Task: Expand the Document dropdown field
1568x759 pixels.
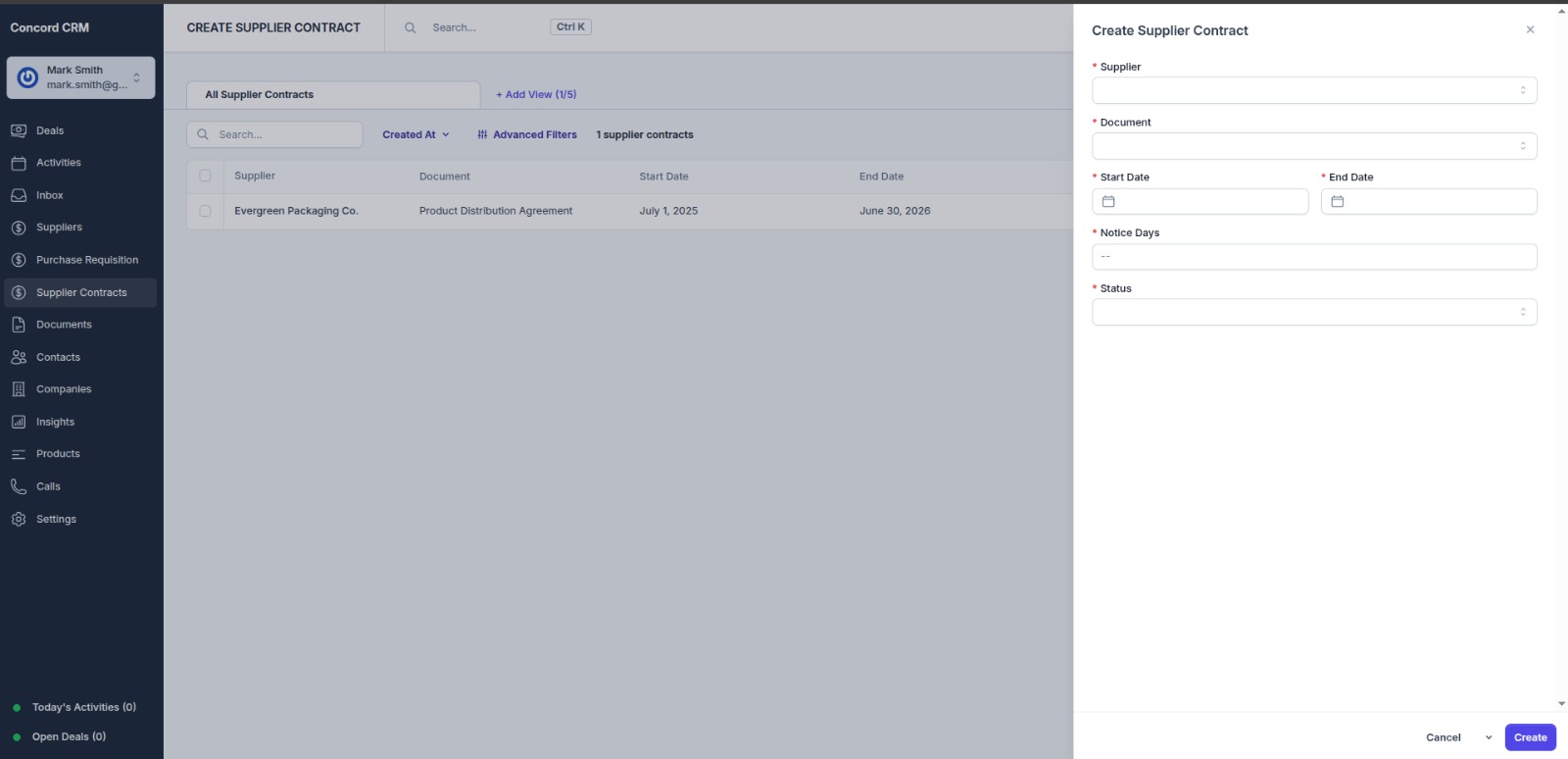Action: point(1313,146)
